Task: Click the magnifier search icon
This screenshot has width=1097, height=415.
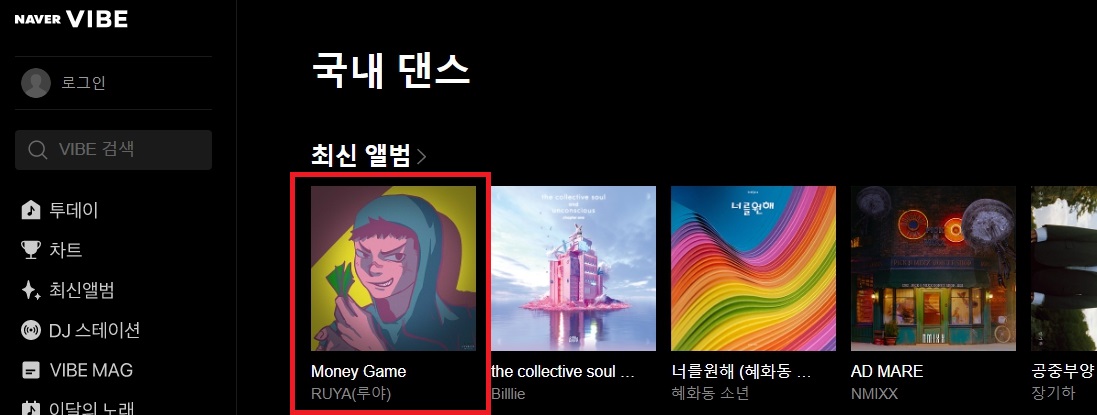Action: 38,150
